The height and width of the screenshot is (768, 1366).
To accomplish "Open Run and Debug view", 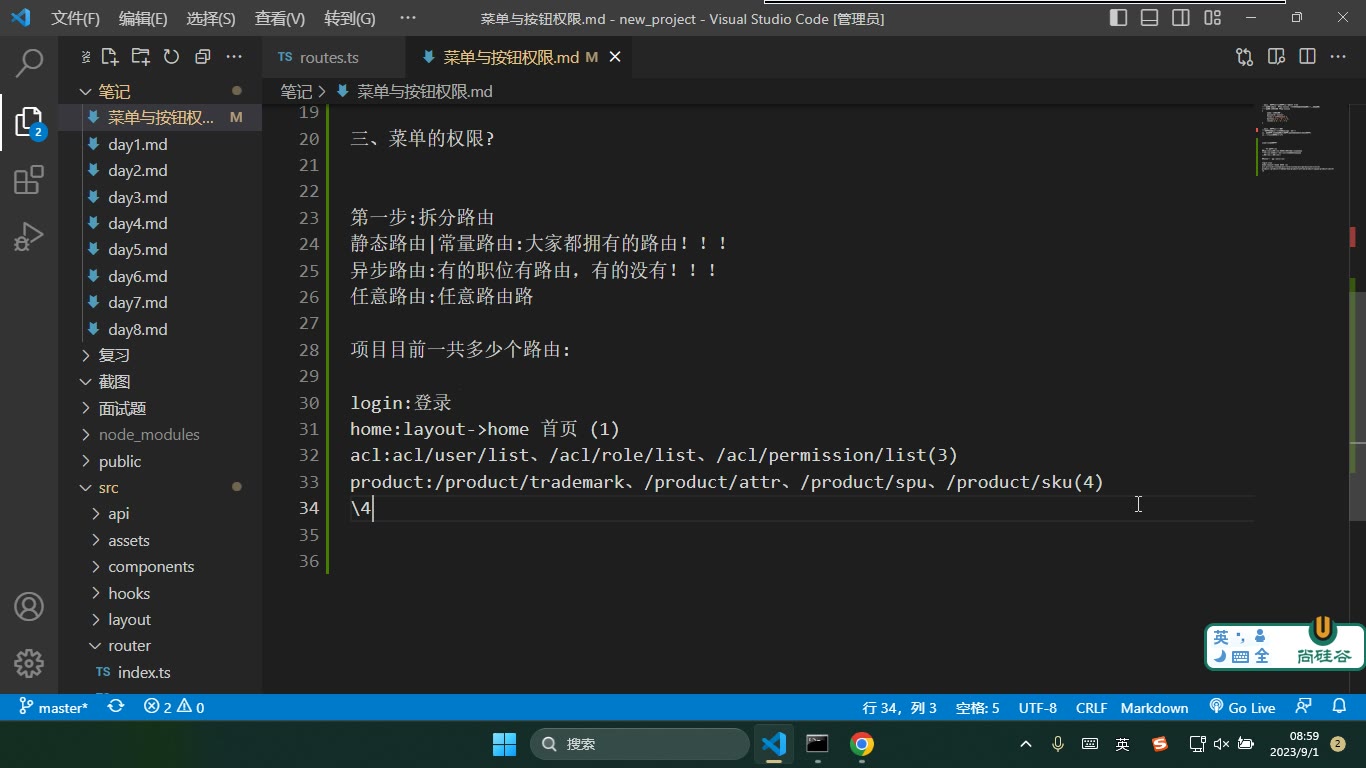I will 29,237.
